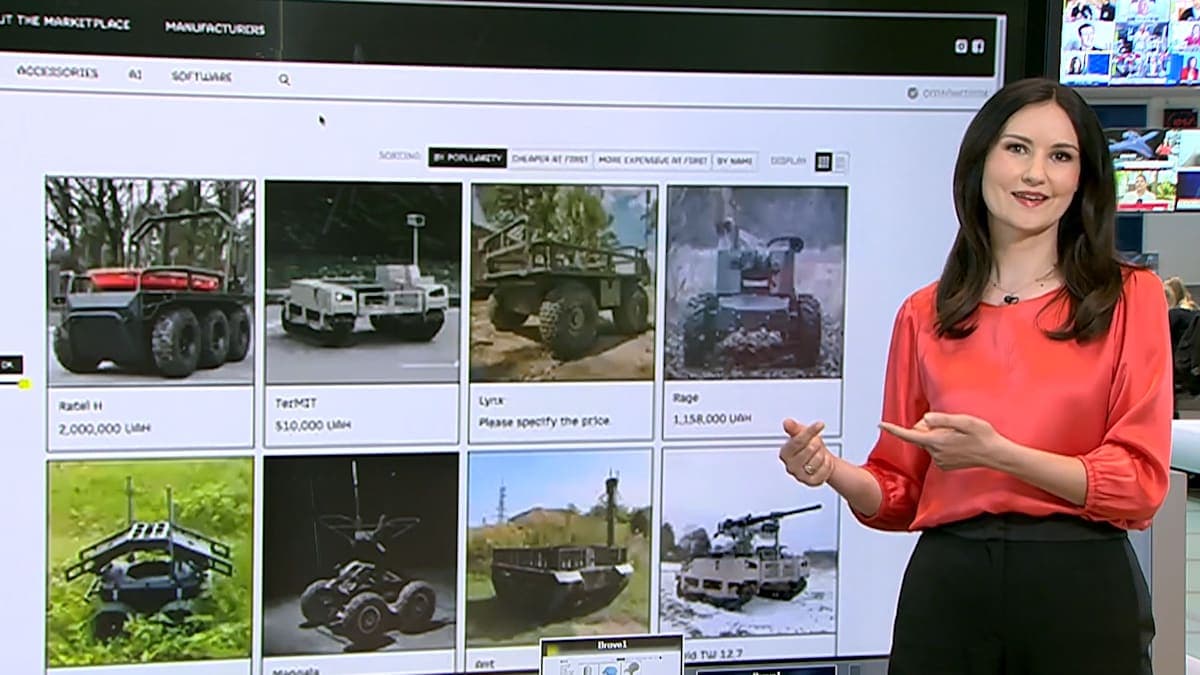This screenshot has height=675, width=1200.
Task: Click the Lynx product name
Action: pyautogui.click(x=491, y=401)
